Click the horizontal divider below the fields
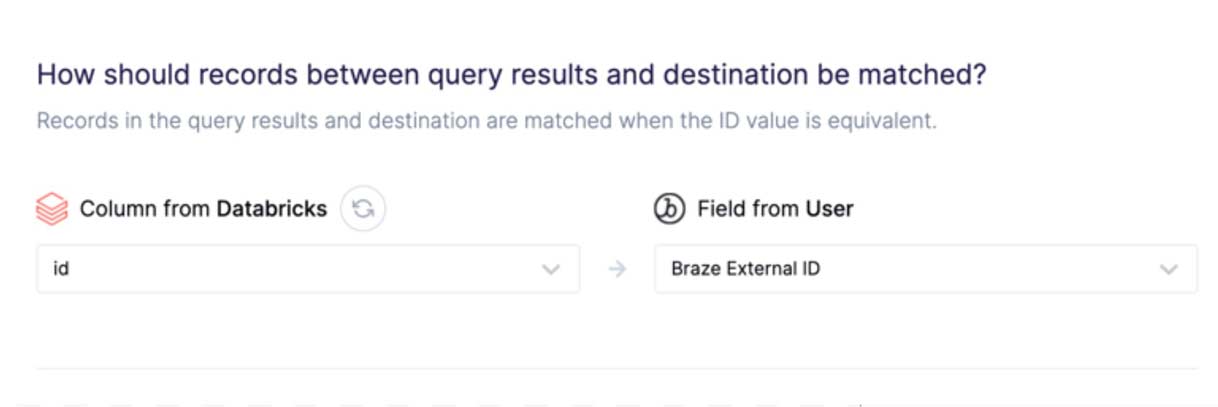Image resolution: width=1218 pixels, height=407 pixels. 616,369
